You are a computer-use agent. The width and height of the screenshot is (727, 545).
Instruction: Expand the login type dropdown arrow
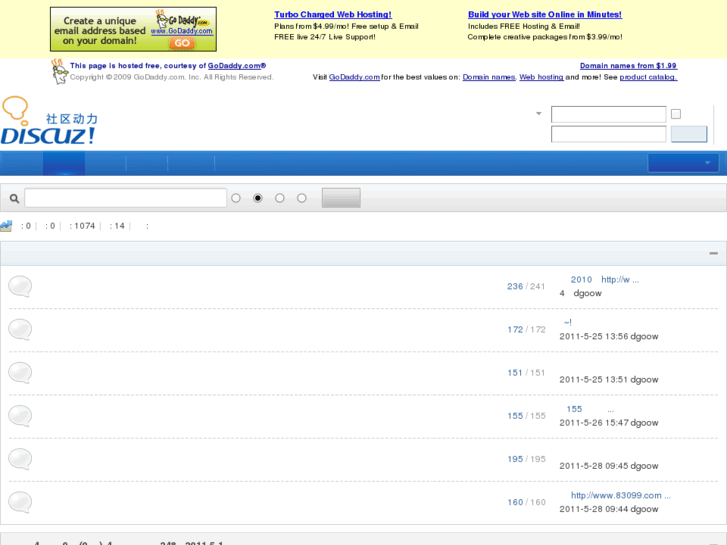[x=539, y=114]
